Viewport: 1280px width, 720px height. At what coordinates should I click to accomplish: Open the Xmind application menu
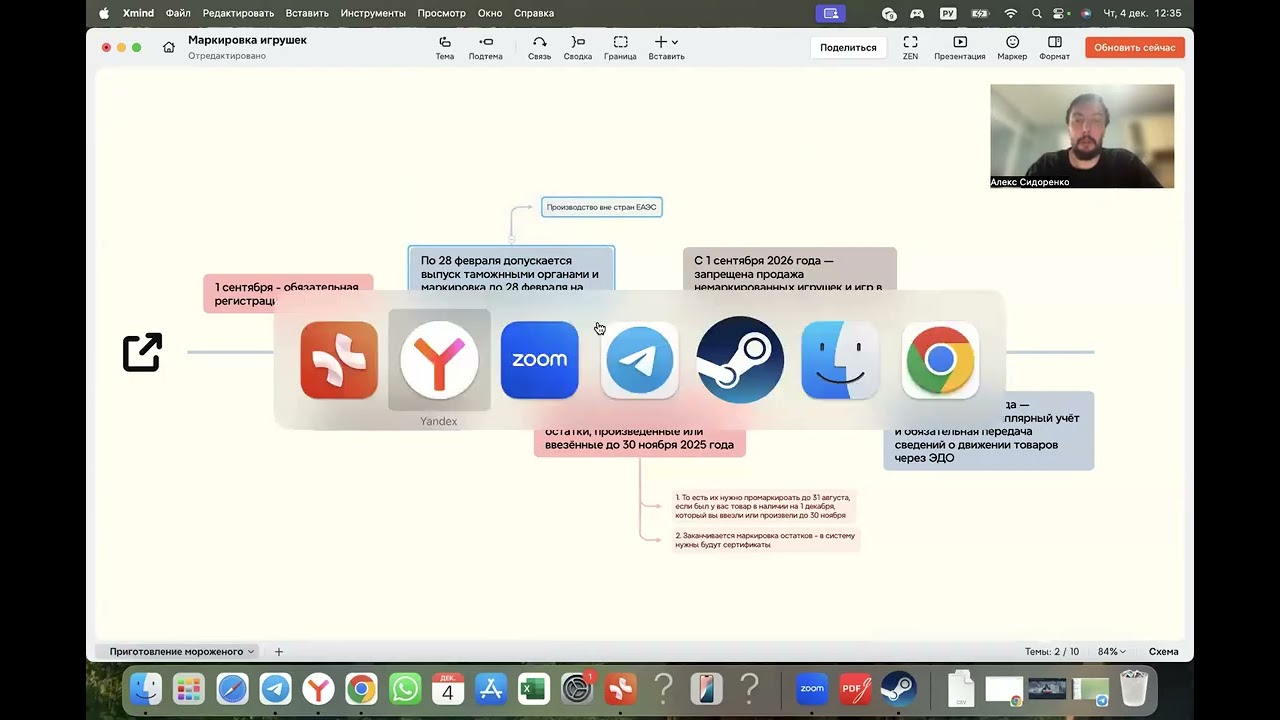pyautogui.click(x=138, y=13)
